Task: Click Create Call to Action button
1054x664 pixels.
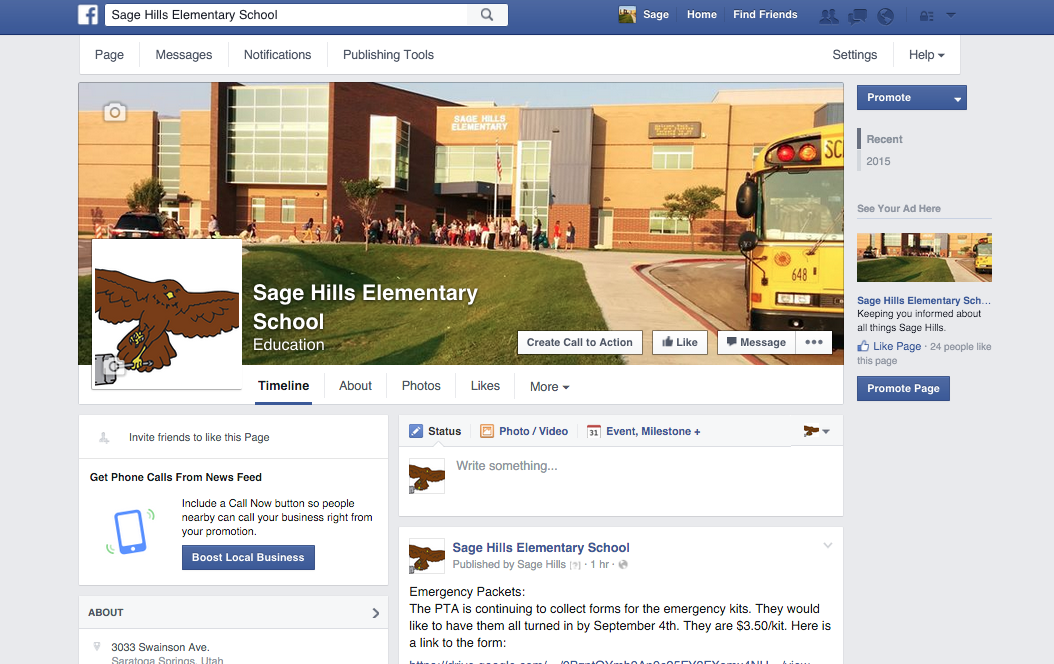Action: [x=580, y=342]
